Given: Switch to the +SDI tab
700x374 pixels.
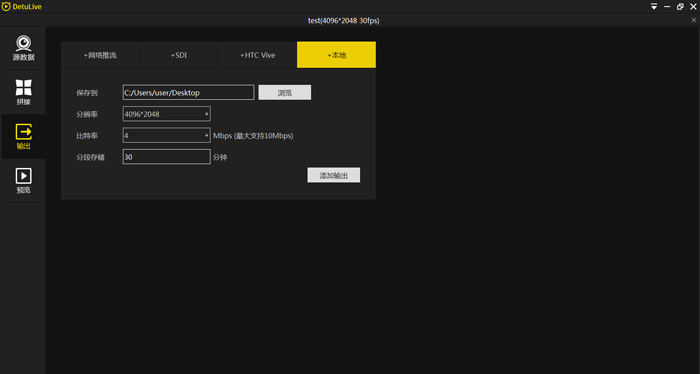Looking at the screenshot, I should [179, 55].
